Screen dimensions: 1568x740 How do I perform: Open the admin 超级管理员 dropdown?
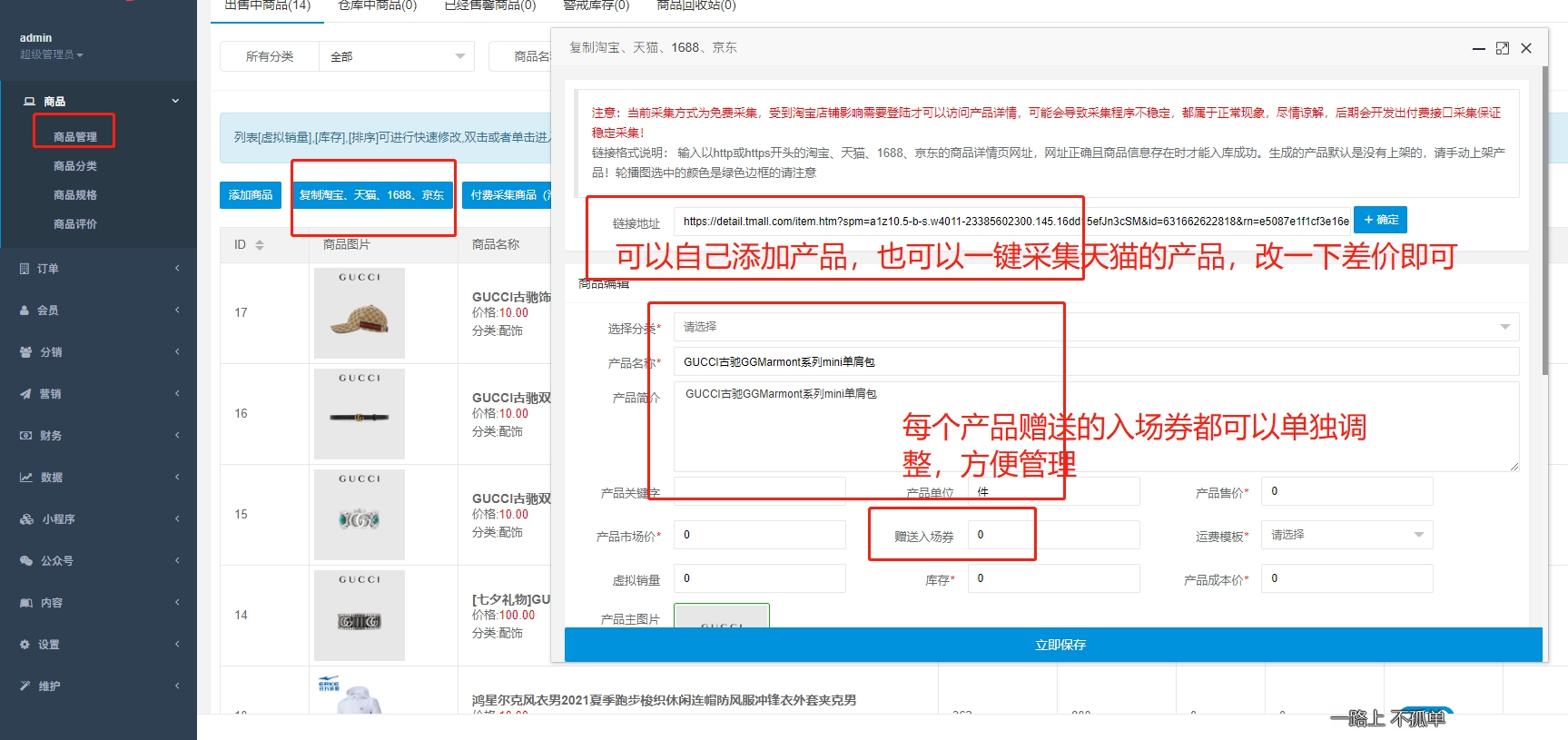tap(52, 54)
